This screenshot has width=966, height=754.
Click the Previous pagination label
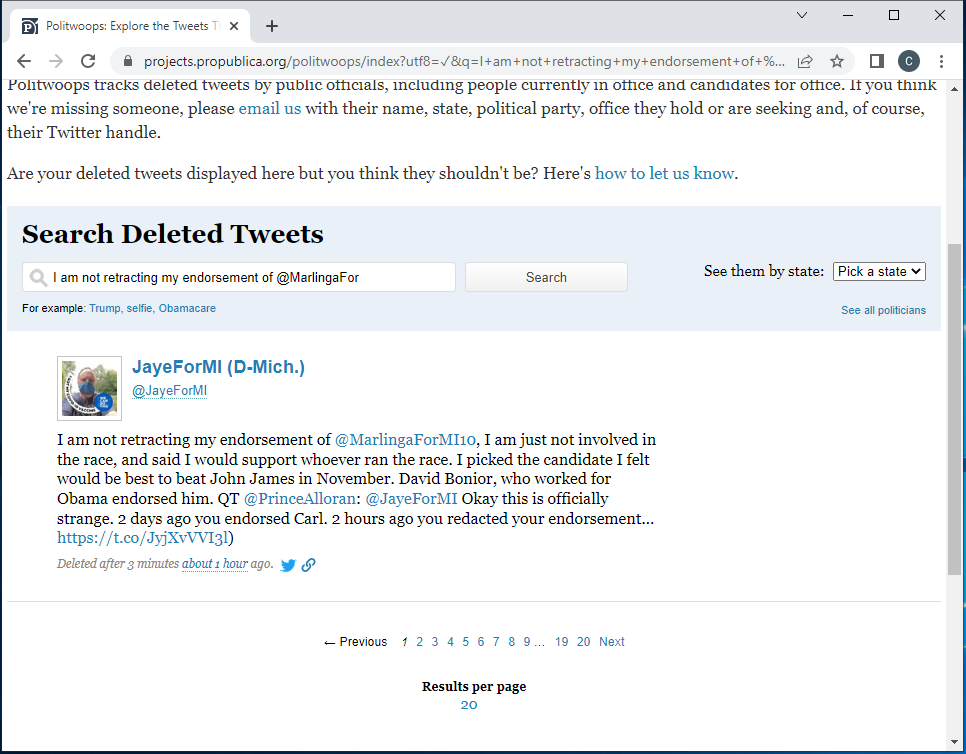(355, 642)
